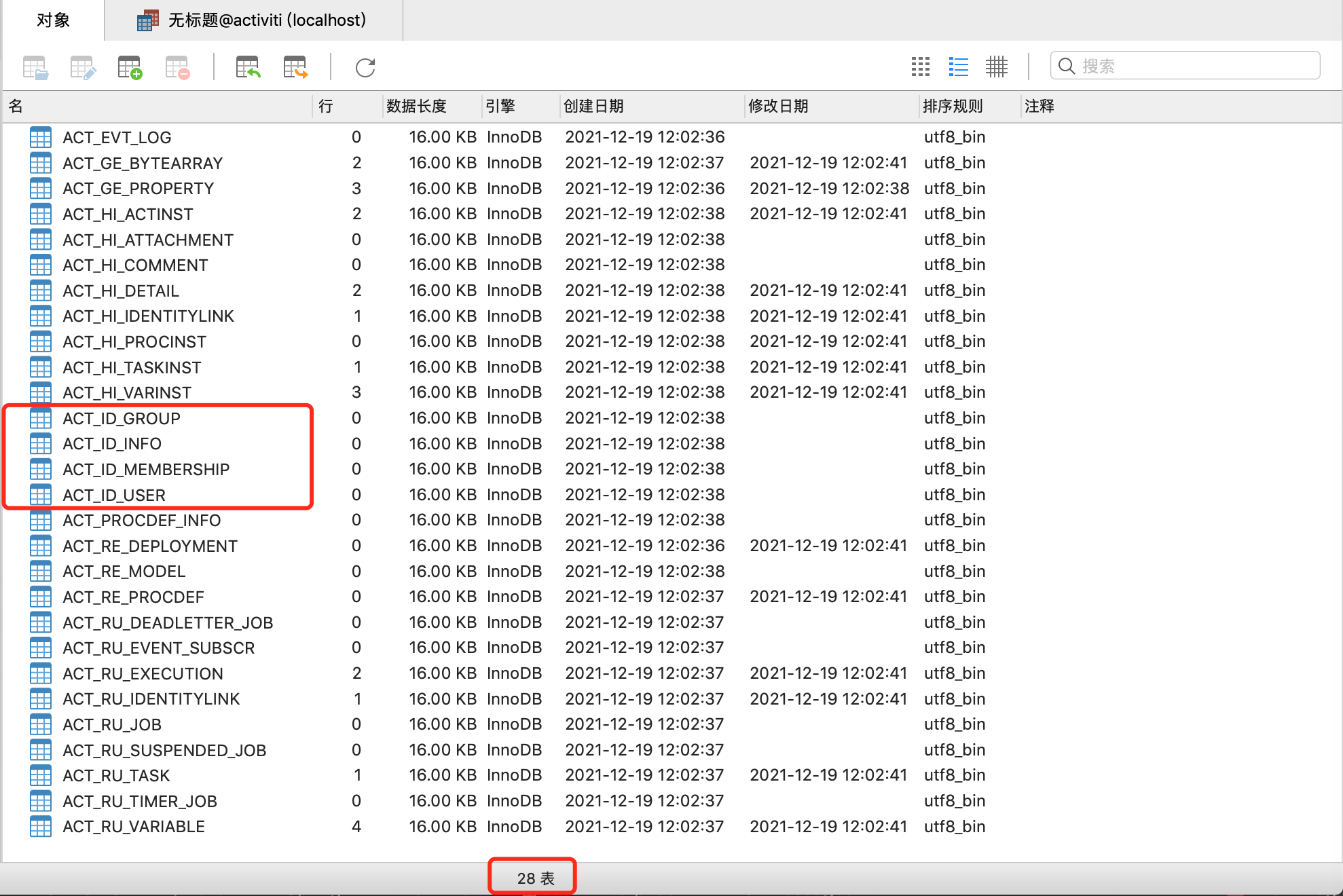Refresh the table list
Image resolution: width=1343 pixels, height=896 pixels.
(x=365, y=67)
